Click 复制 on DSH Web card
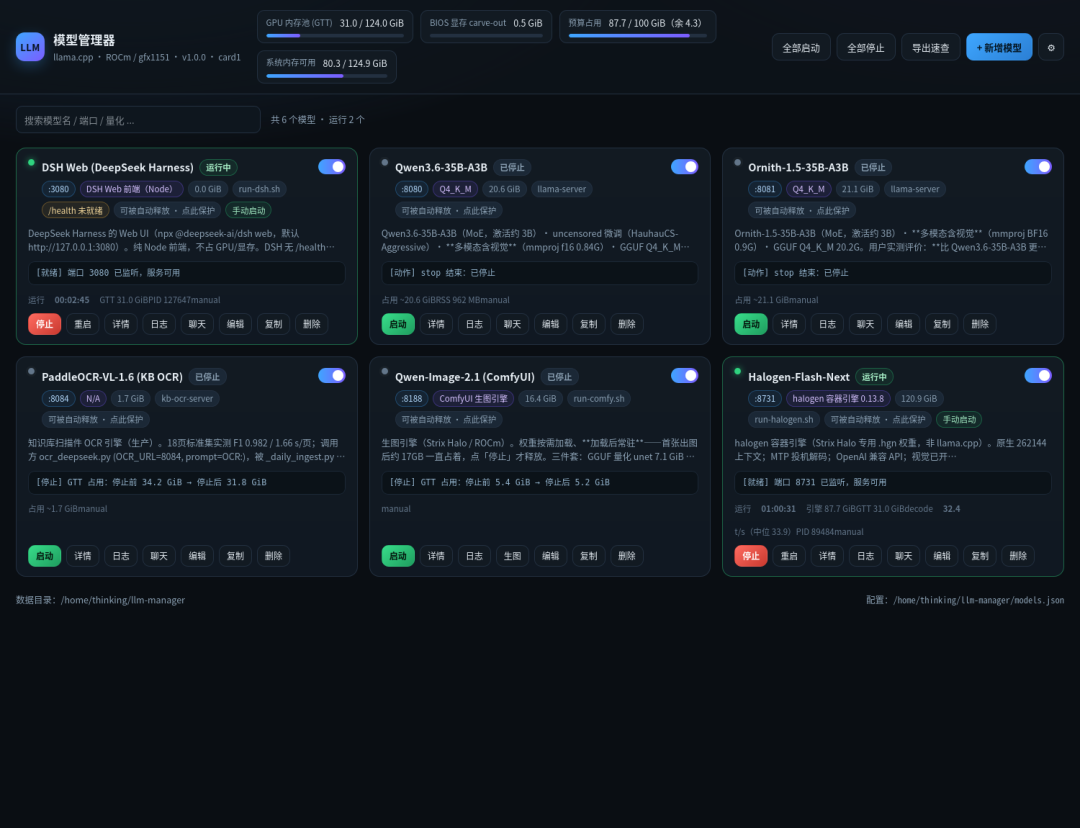The height and width of the screenshot is (828, 1080). point(273,324)
